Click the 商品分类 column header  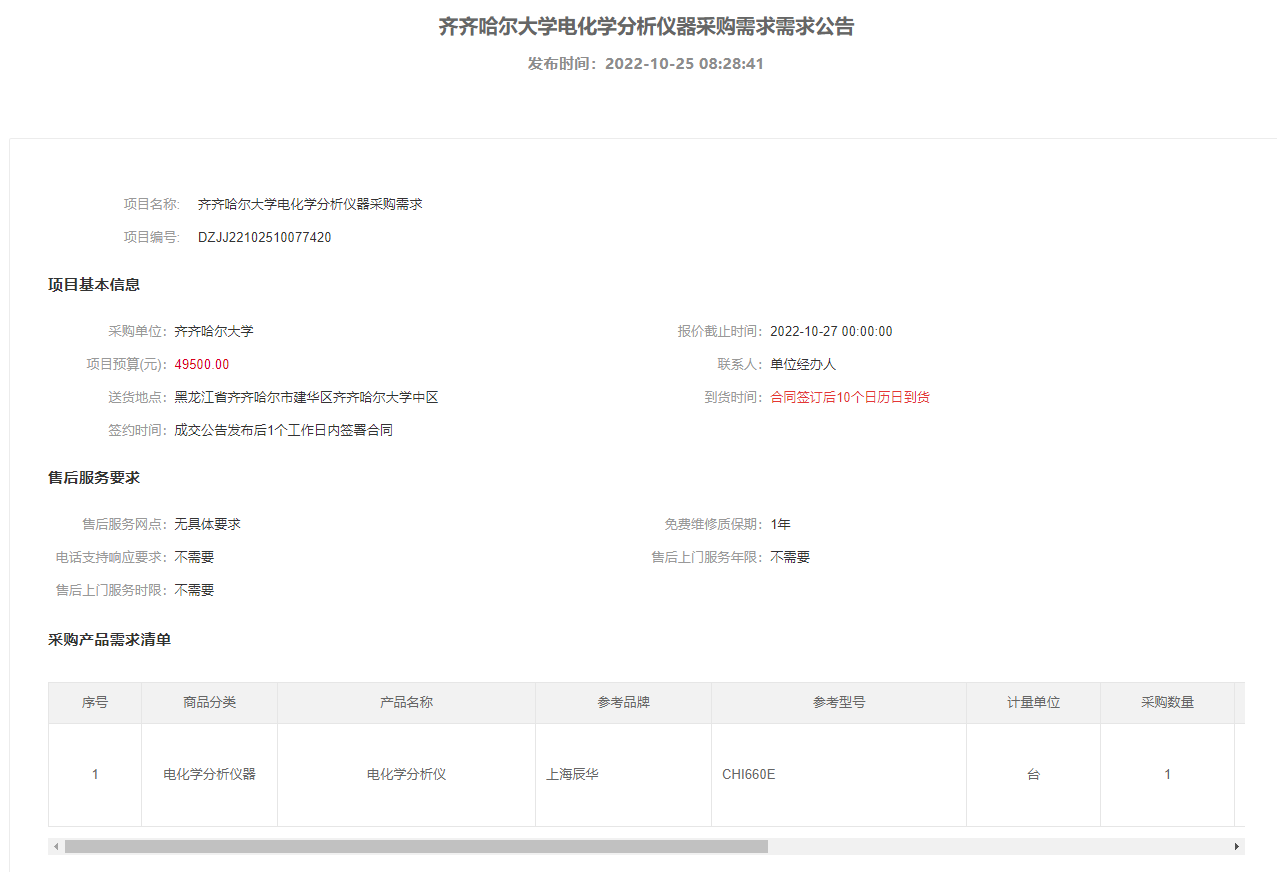tap(209, 702)
